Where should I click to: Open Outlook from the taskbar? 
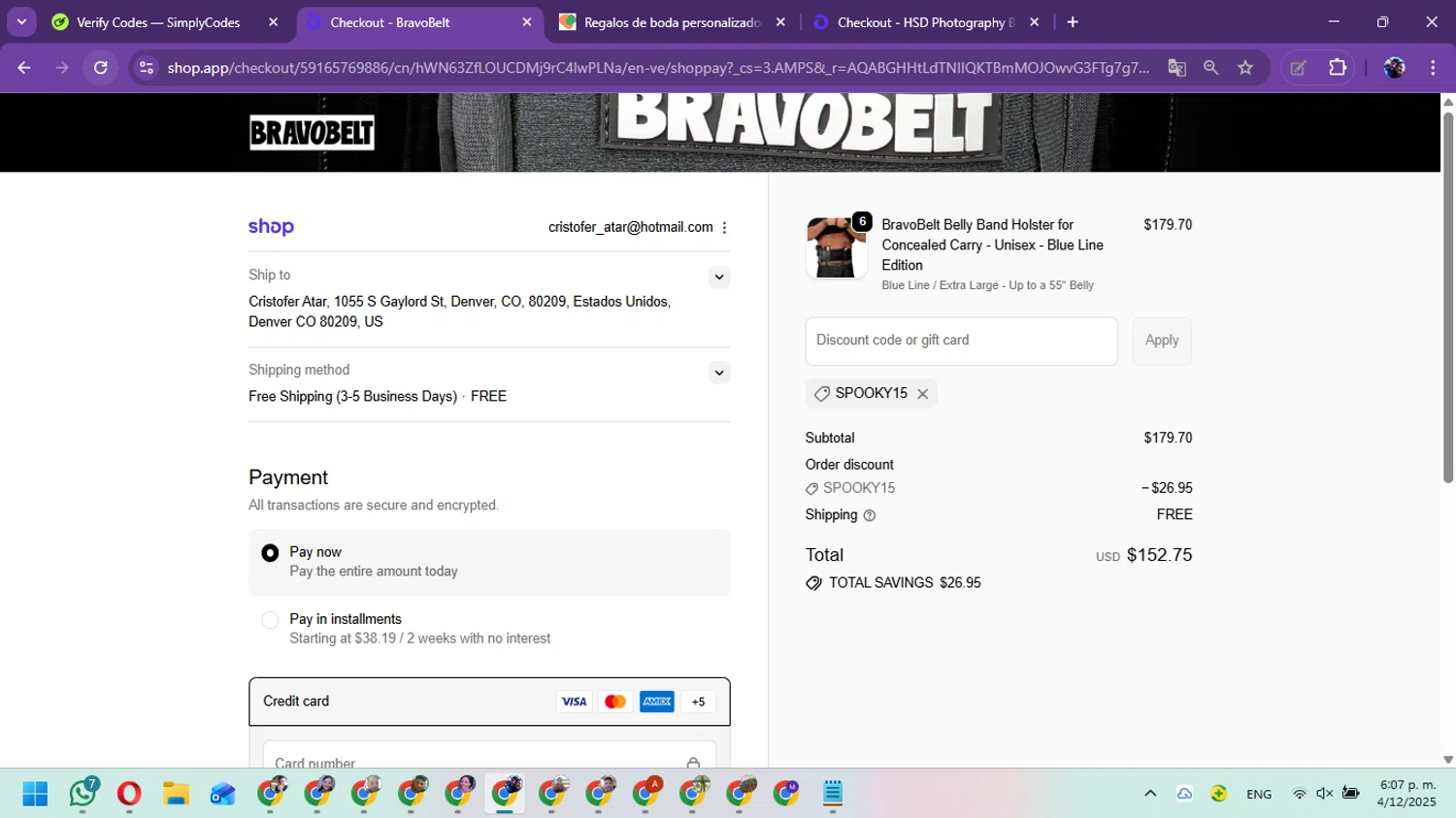click(x=222, y=794)
